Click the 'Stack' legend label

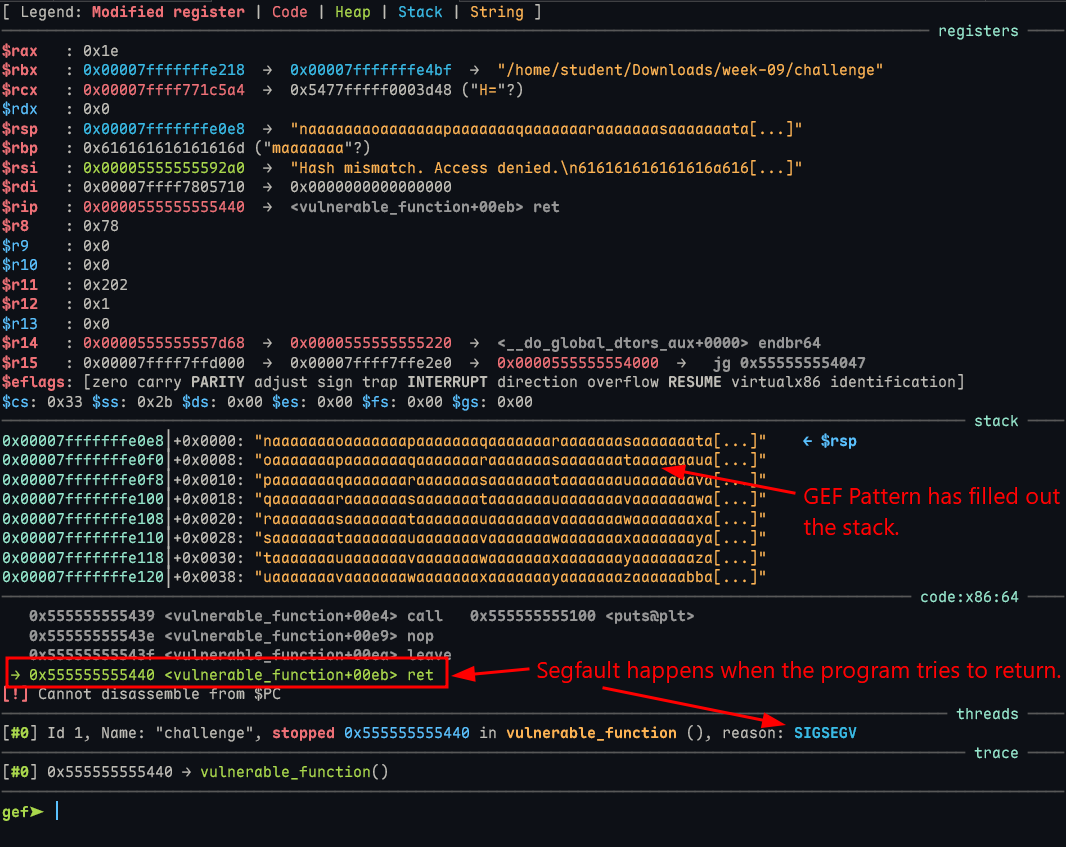click(420, 12)
